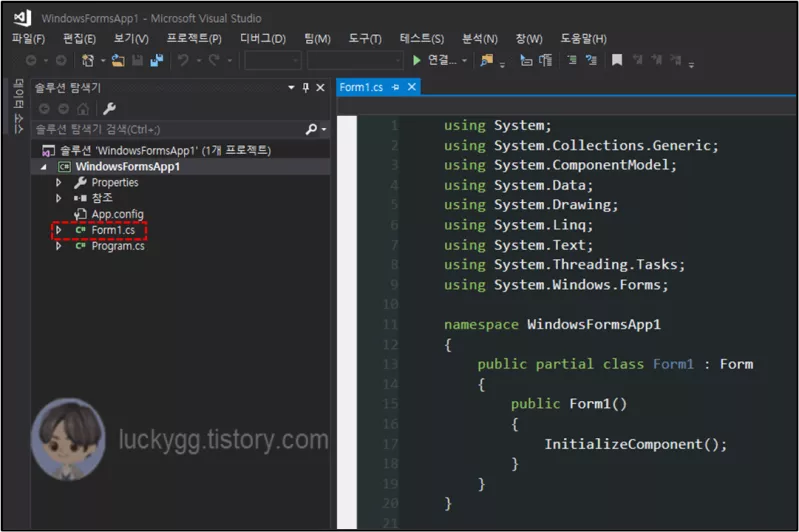The height and width of the screenshot is (532, 799).
Task: Close the Form1.cs editor tab
Action: pos(412,87)
